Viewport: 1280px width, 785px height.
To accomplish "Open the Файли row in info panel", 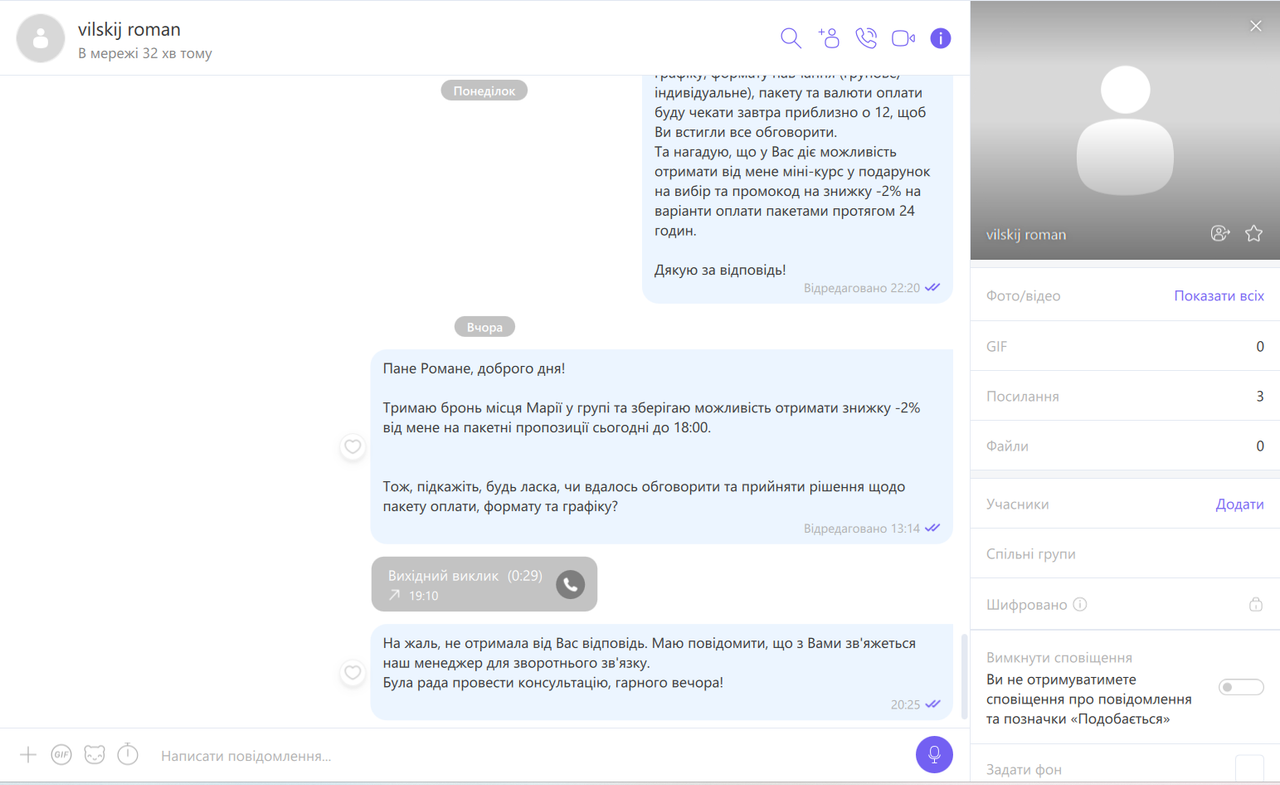I will point(1125,446).
